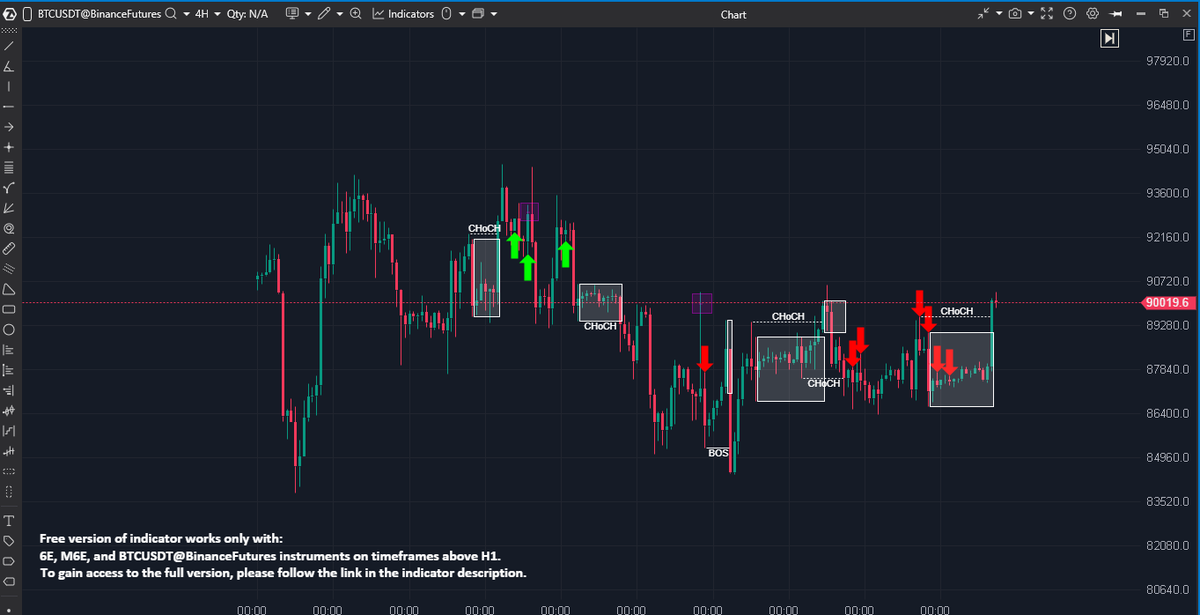This screenshot has height=615, width=1200.
Task: Select the text T tool
Action: point(9,521)
